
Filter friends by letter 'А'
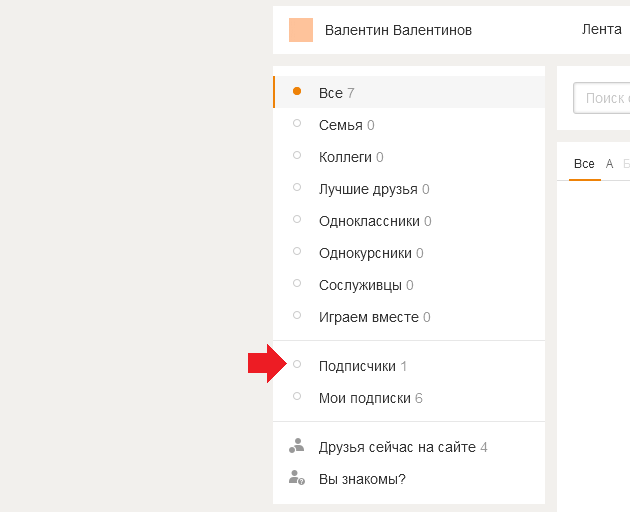click(610, 164)
